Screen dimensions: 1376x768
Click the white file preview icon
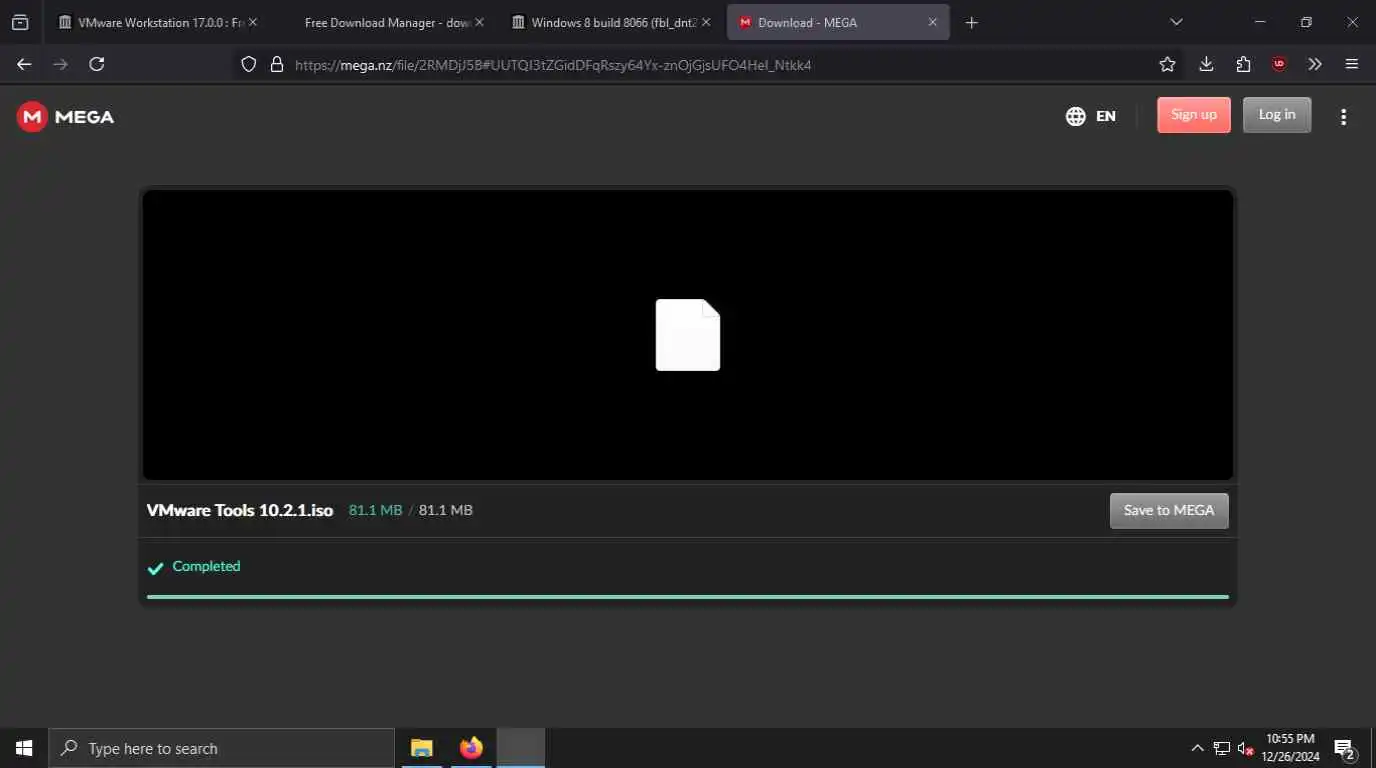click(688, 335)
